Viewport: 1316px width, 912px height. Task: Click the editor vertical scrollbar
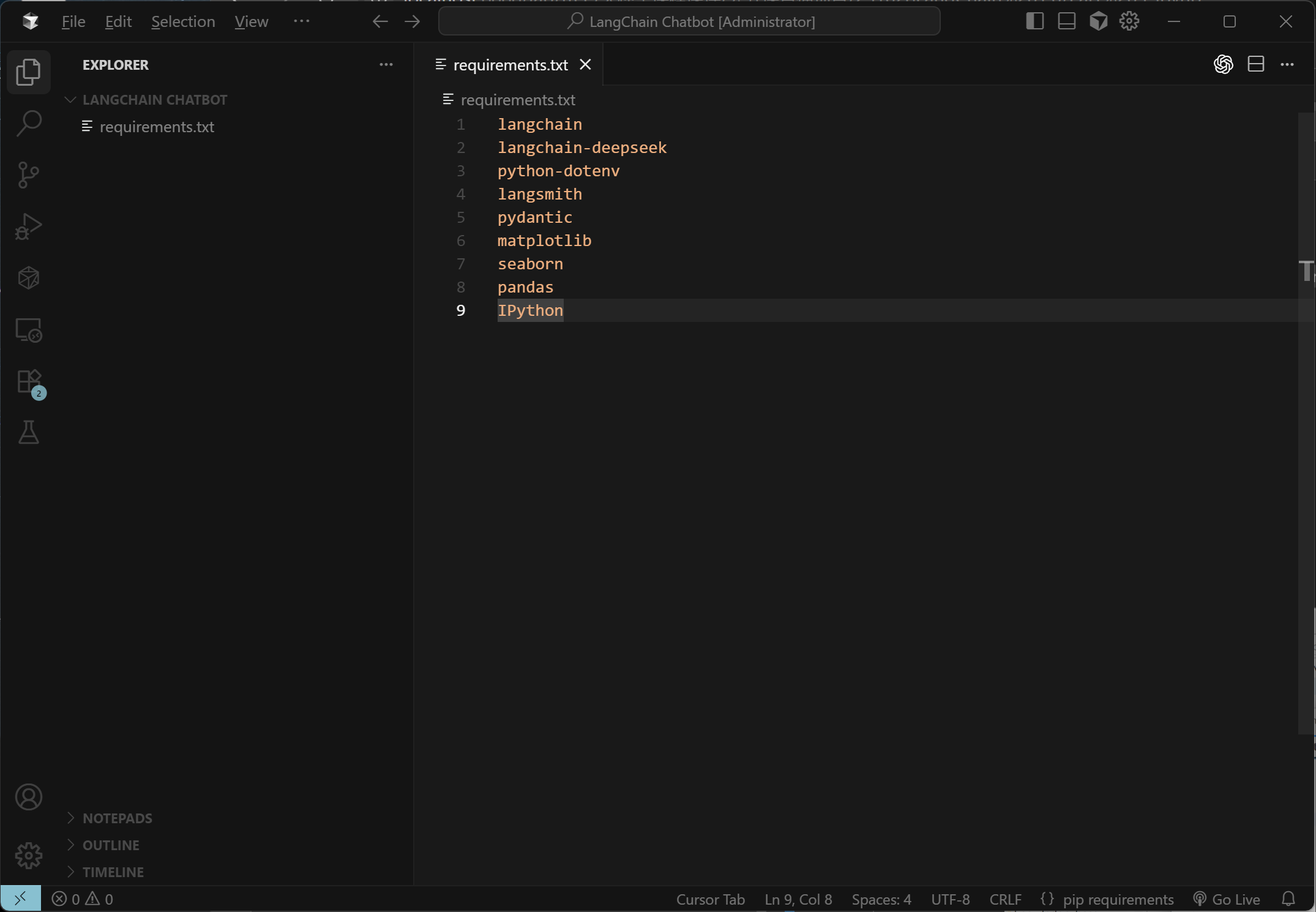point(1306,422)
